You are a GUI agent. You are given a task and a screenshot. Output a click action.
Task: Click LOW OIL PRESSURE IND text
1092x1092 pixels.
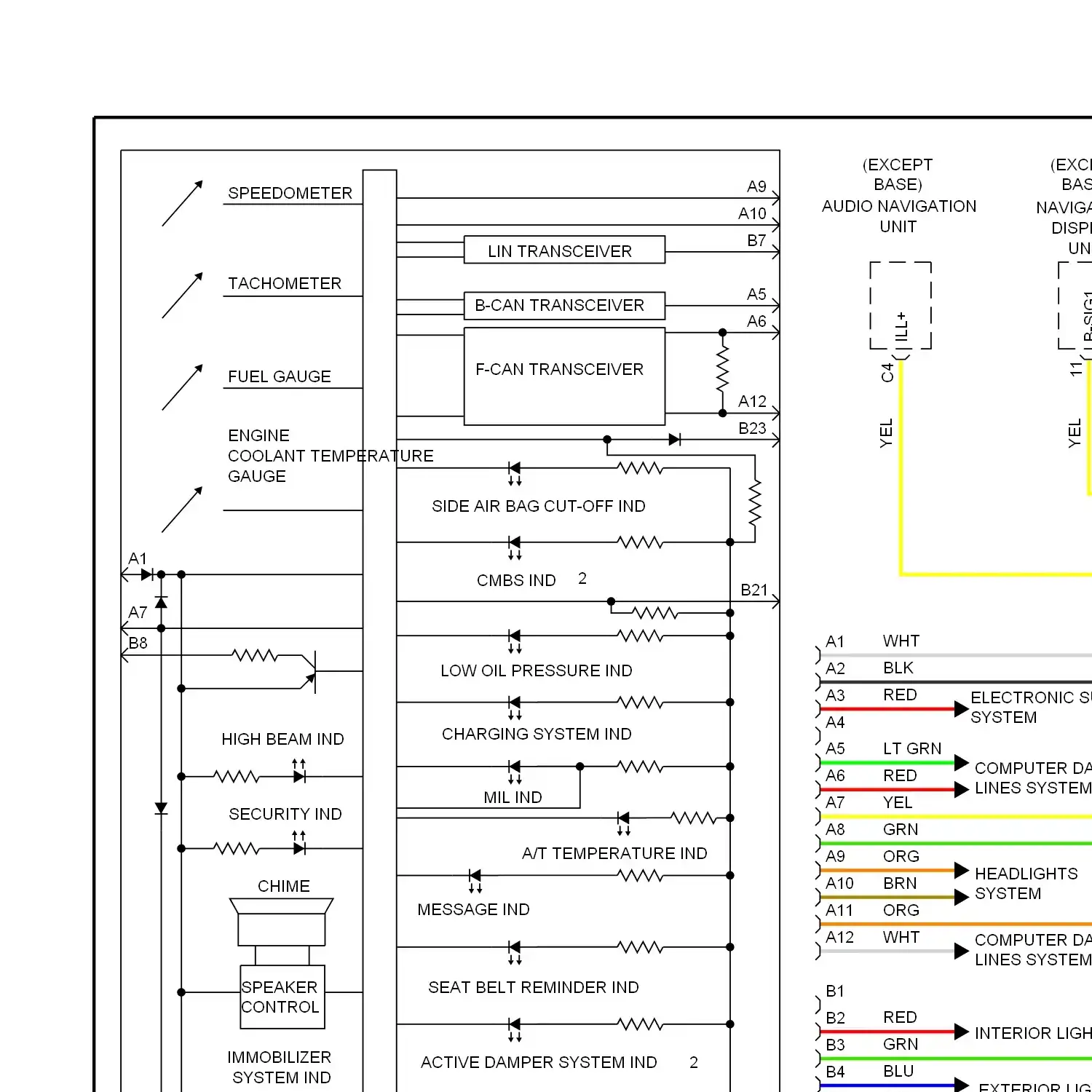pos(537,670)
